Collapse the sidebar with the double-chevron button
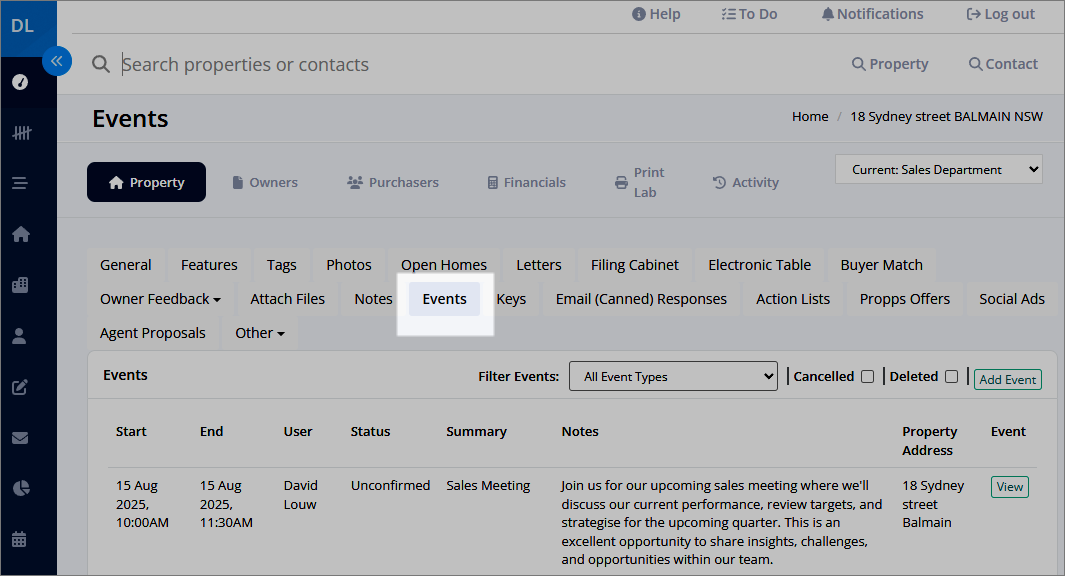 tap(57, 61)
